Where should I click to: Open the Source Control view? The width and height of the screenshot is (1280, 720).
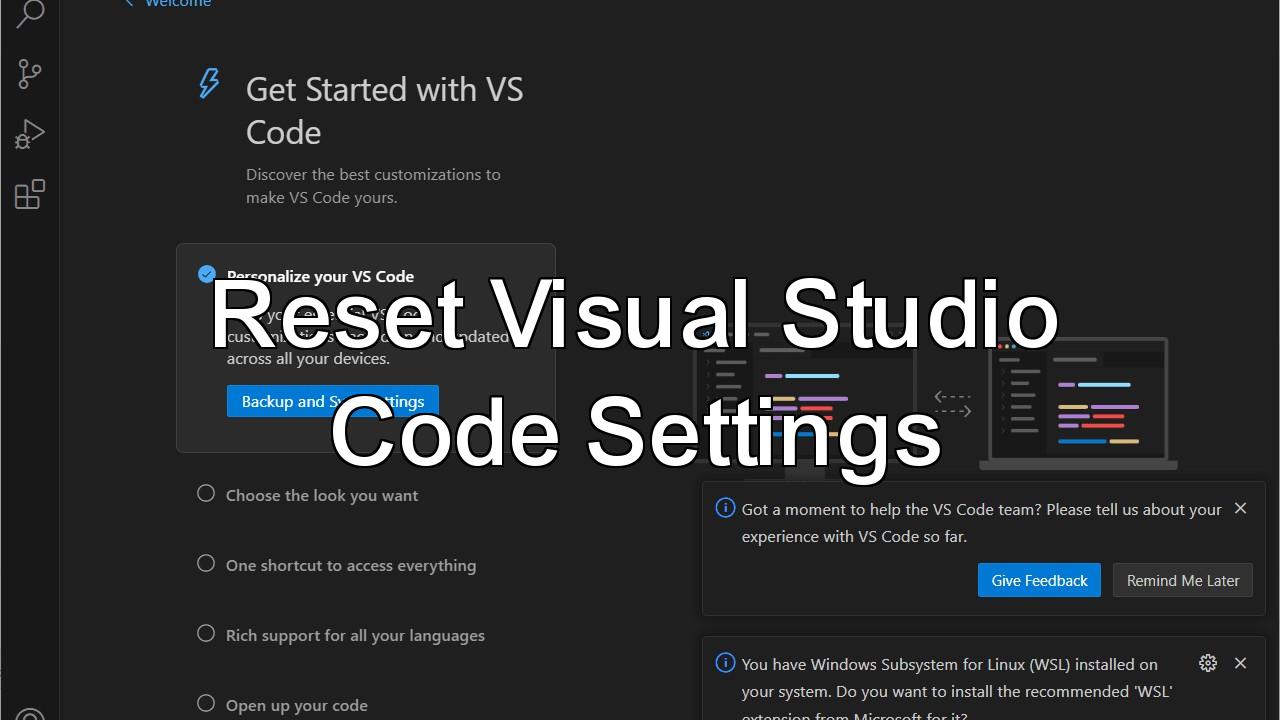pyautogui.click(x=30, y=73)
